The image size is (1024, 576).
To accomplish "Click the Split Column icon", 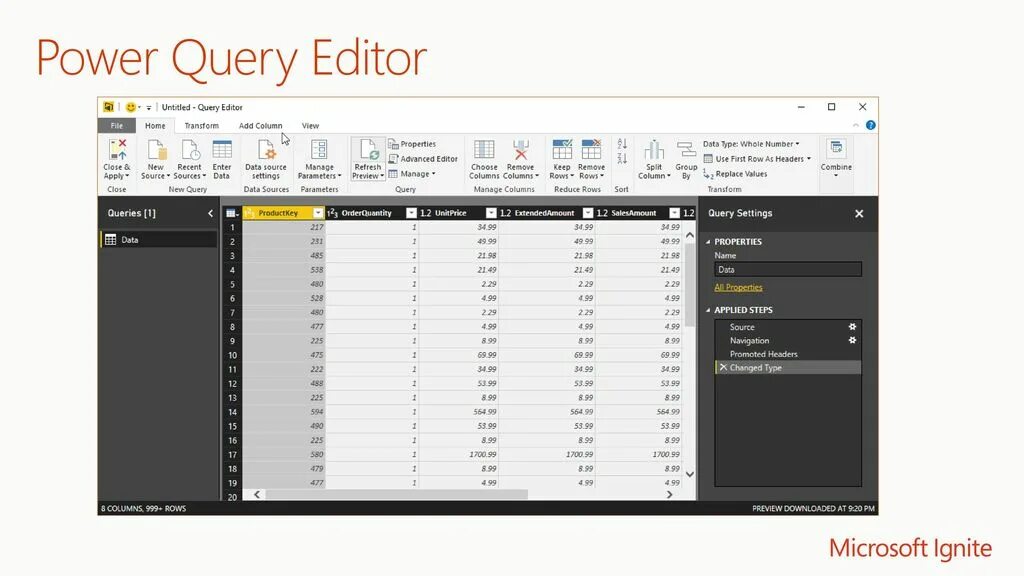I will point(654,150).
